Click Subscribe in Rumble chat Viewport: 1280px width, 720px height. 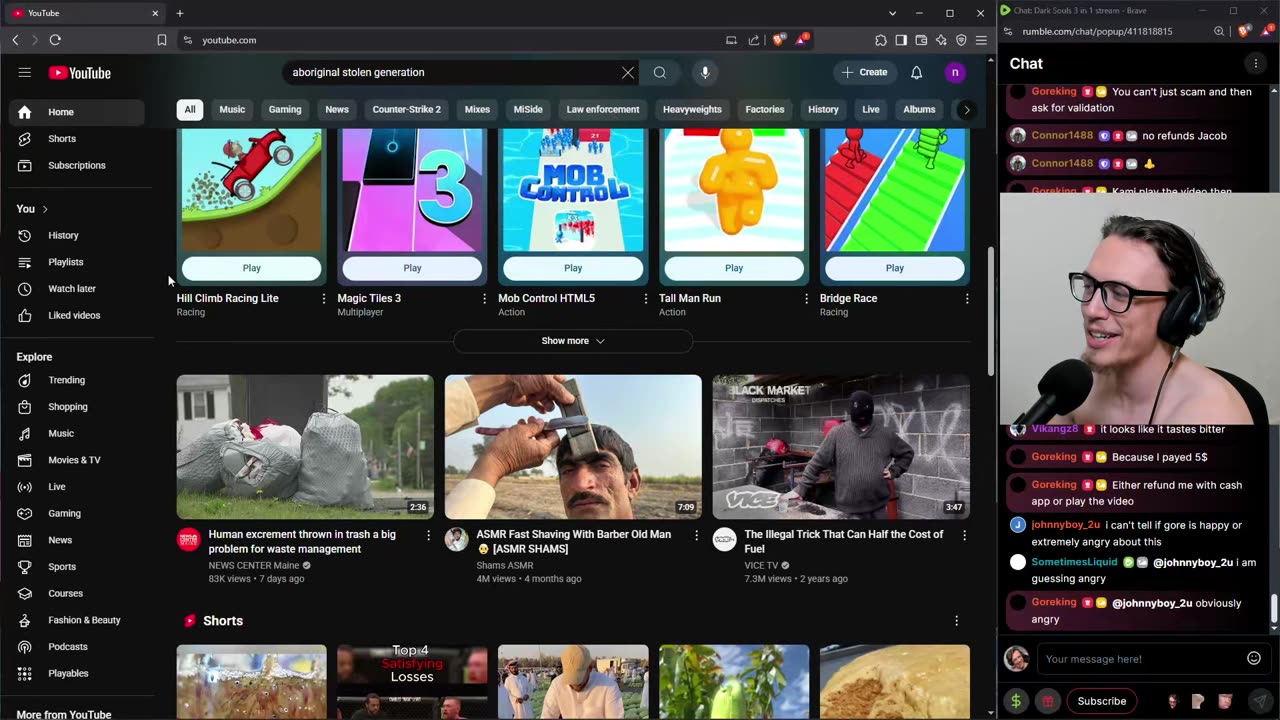[1102, 701]
